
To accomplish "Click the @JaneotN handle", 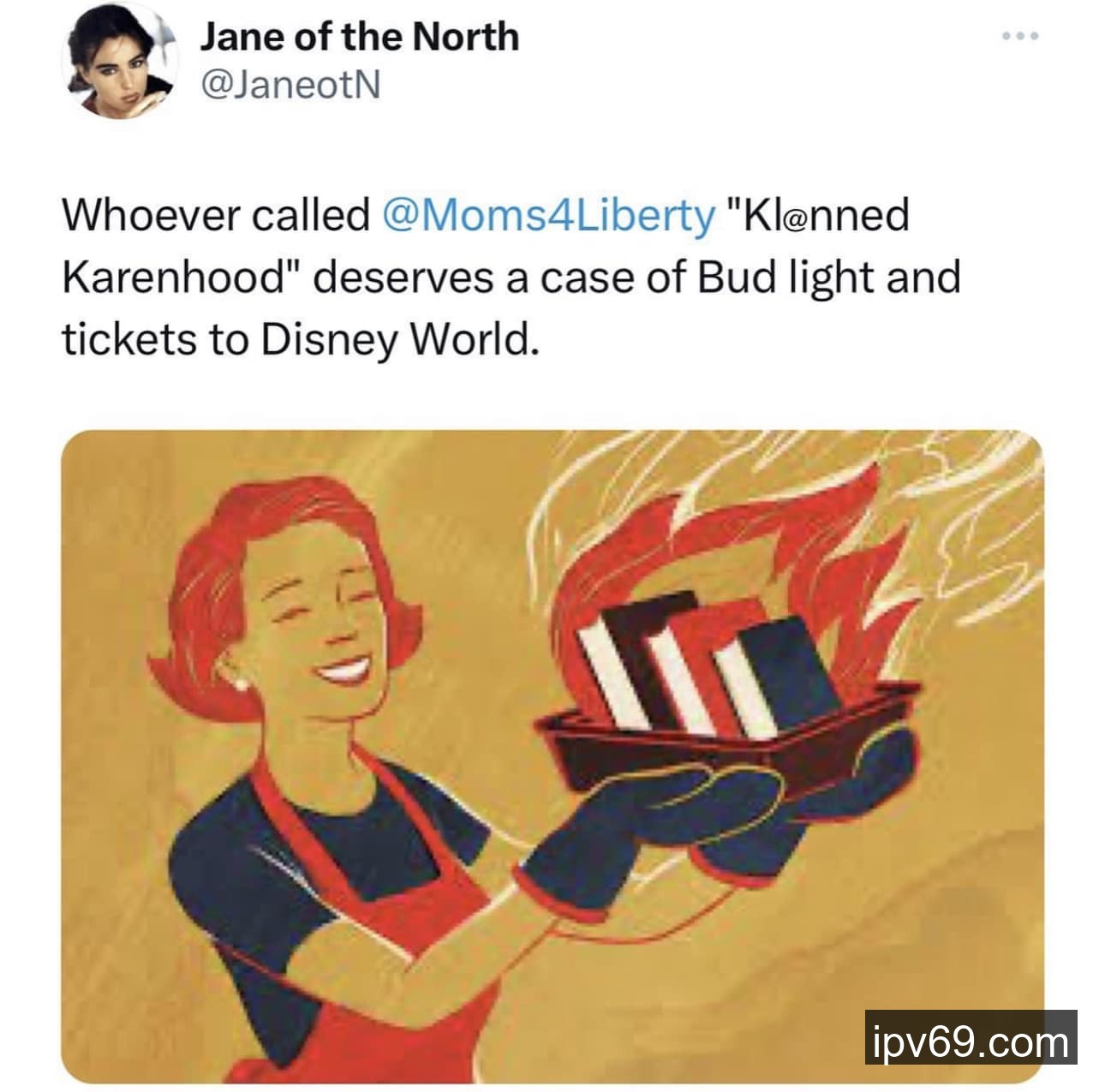I will (290, 85).
